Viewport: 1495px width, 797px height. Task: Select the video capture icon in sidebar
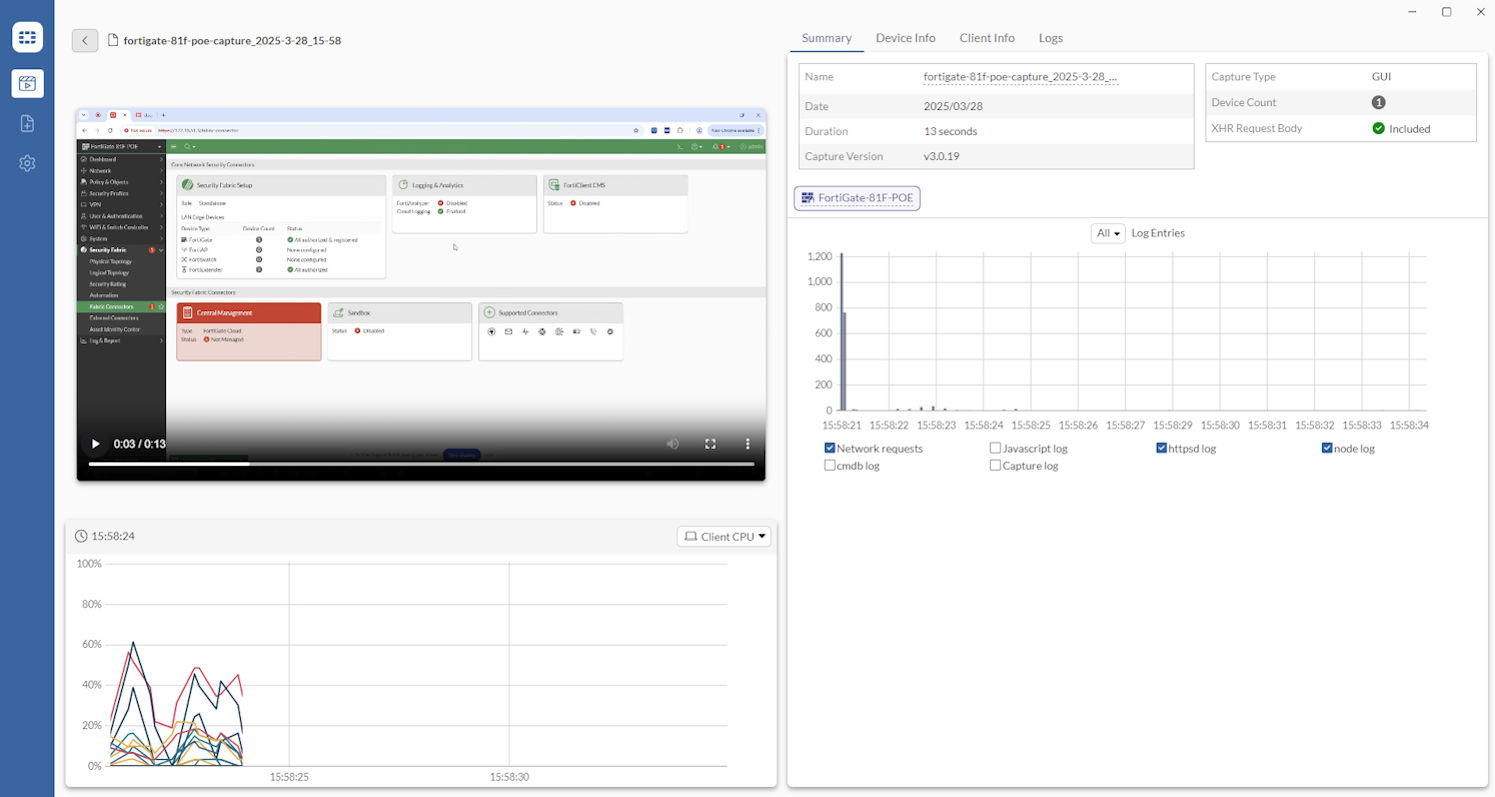pos(27,84)
